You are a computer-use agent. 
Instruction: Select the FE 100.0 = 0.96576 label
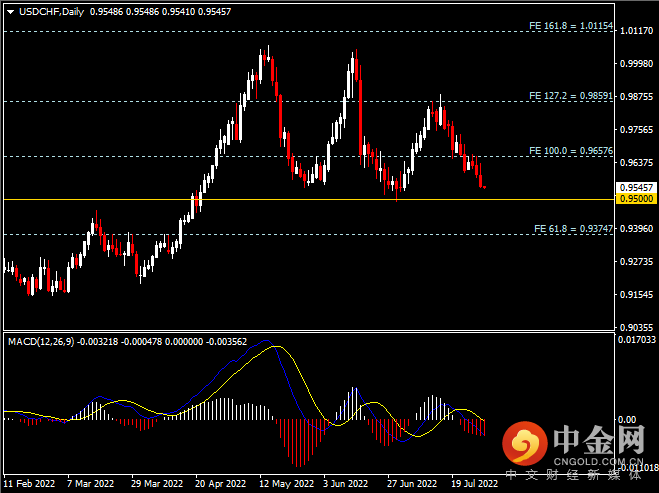click(571, 150)
